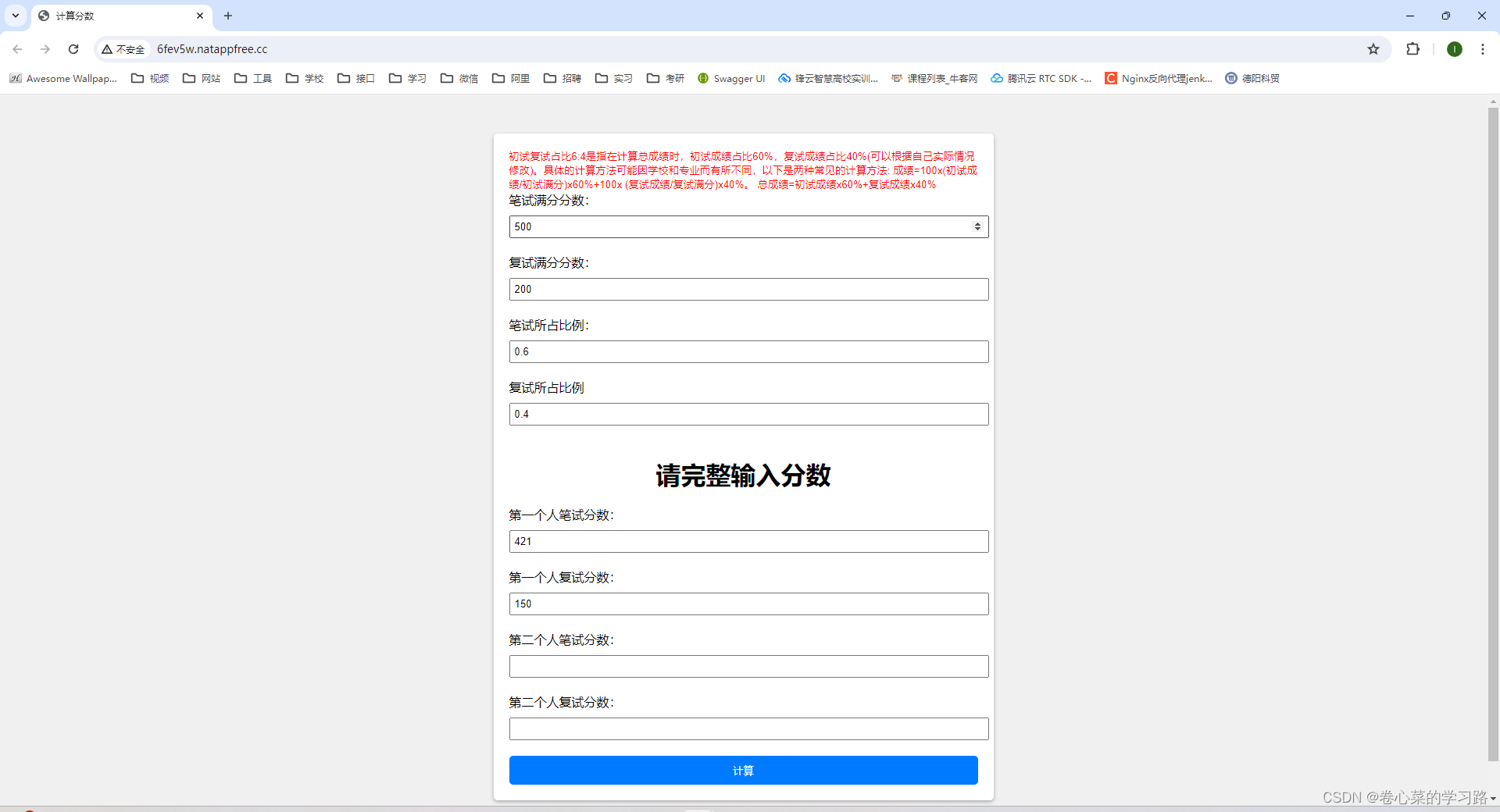This screenshot has width=1500, height=812.
Task: Click the scrollbar down arrow
Action: click(x=1493, y=799)
